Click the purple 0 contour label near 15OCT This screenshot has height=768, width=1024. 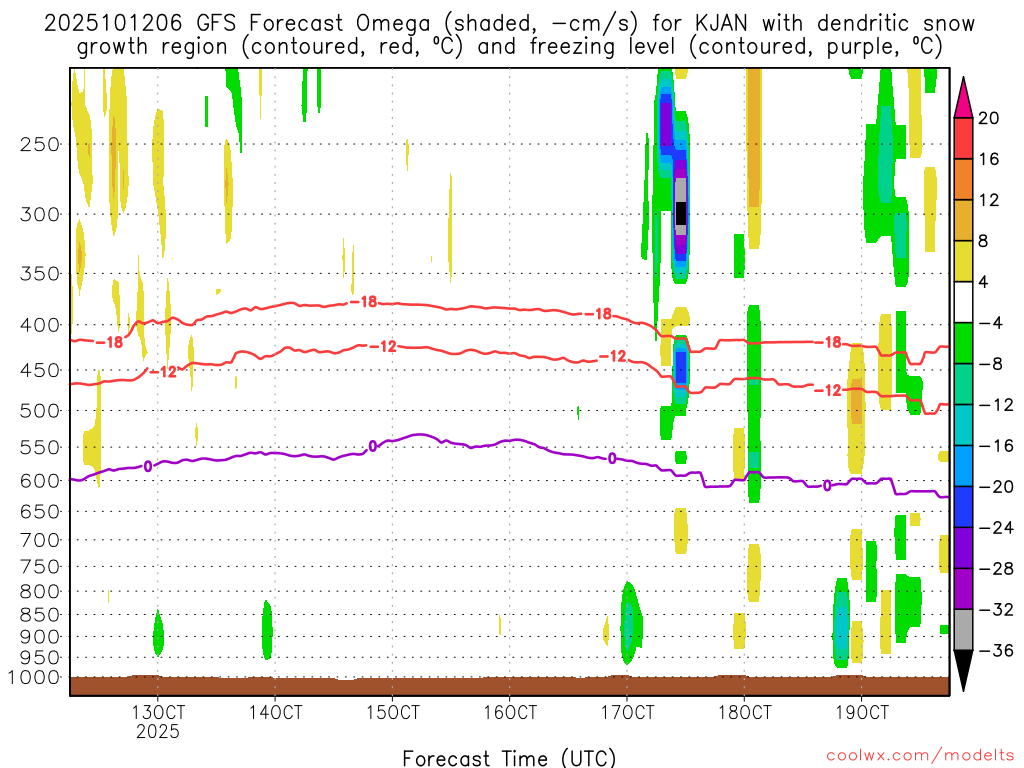click(373, 446)
